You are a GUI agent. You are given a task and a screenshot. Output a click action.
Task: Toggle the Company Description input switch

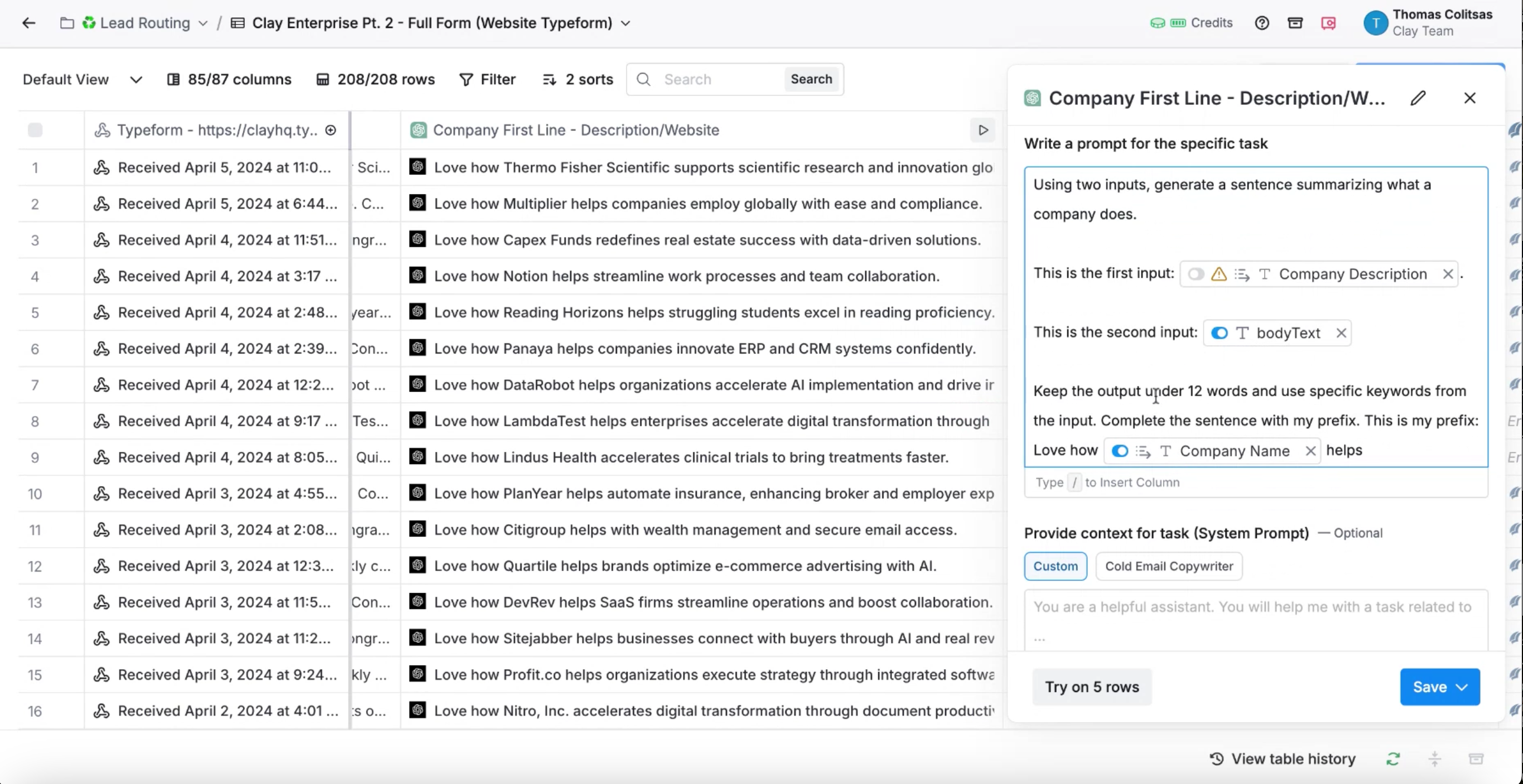coord(1196,274)
